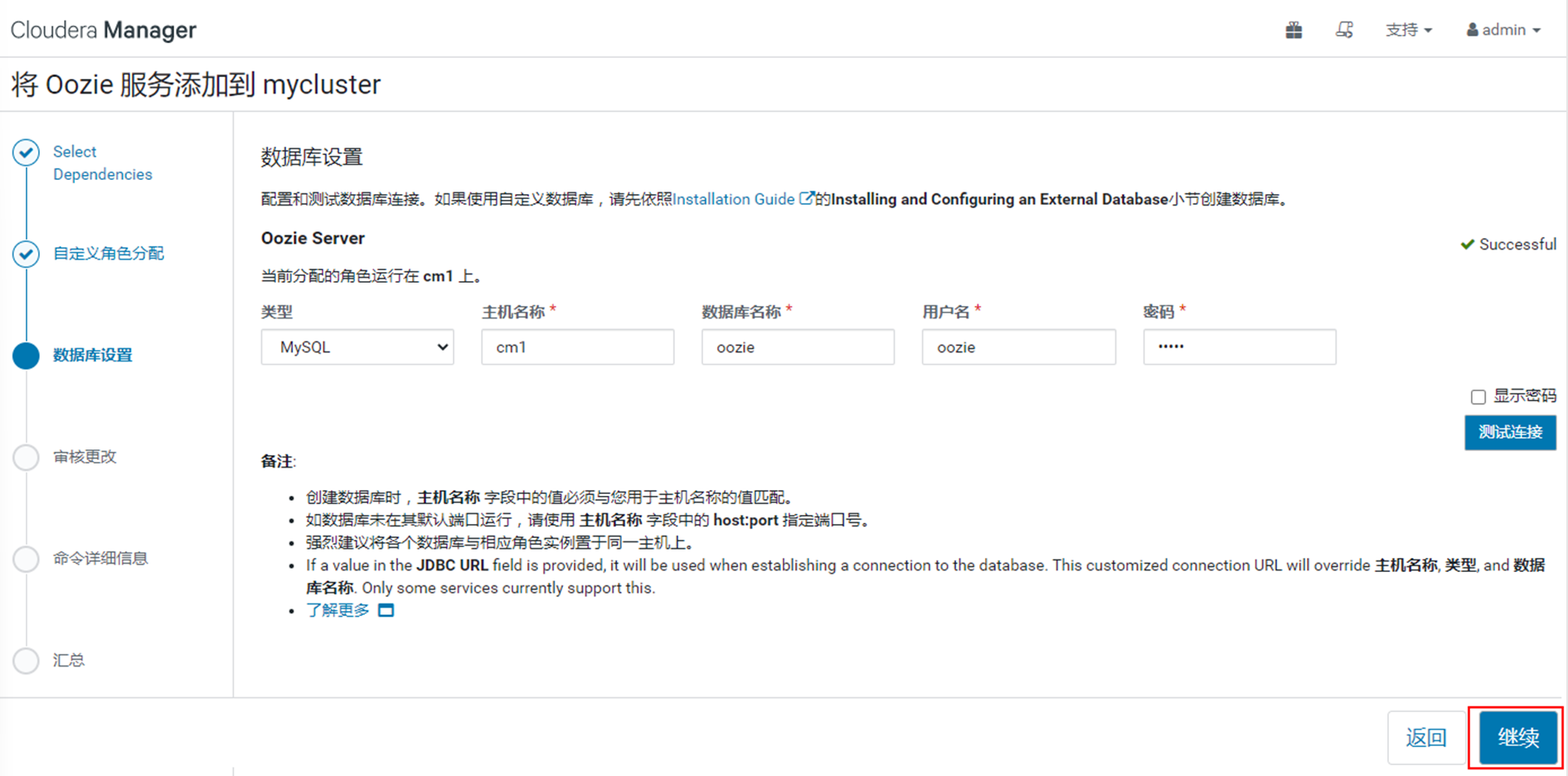Go to the 自定义角色分配 wizard step

(109, 254)
